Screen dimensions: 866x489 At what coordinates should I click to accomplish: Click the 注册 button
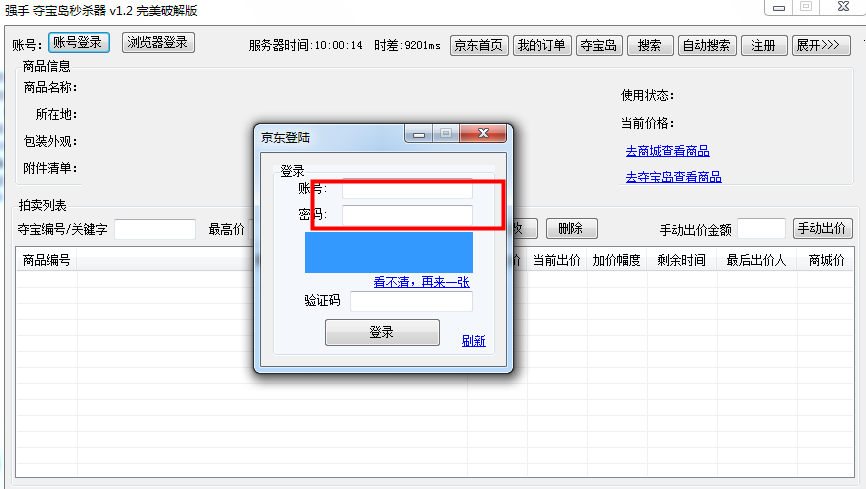pos(763,46)
